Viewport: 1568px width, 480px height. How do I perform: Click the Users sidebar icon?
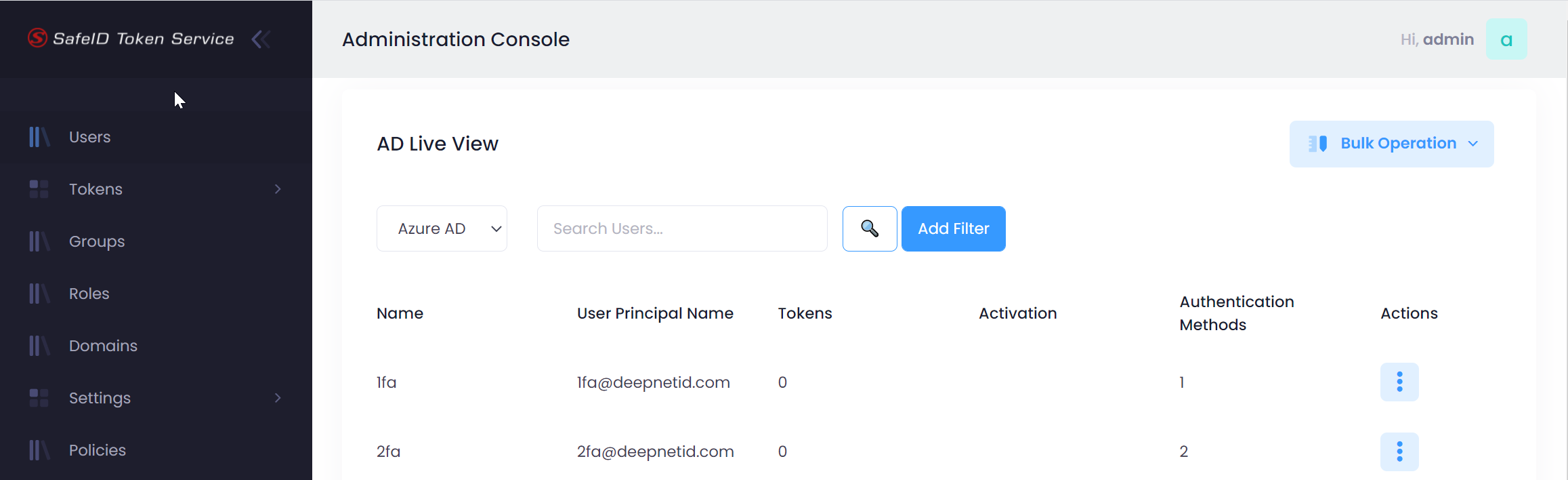39,137
